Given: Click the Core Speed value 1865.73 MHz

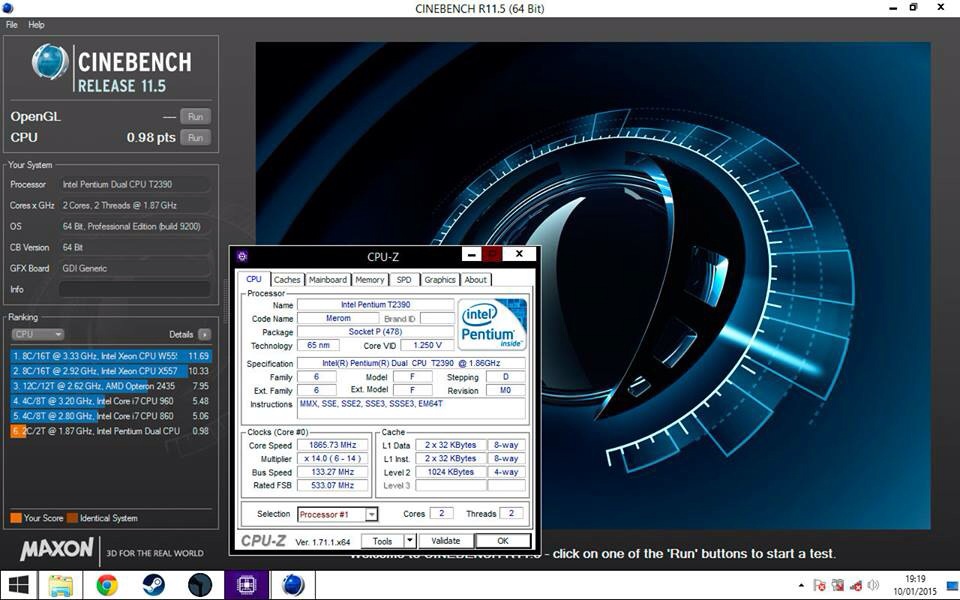Looking at the screenshot, I should click(333, 445).
